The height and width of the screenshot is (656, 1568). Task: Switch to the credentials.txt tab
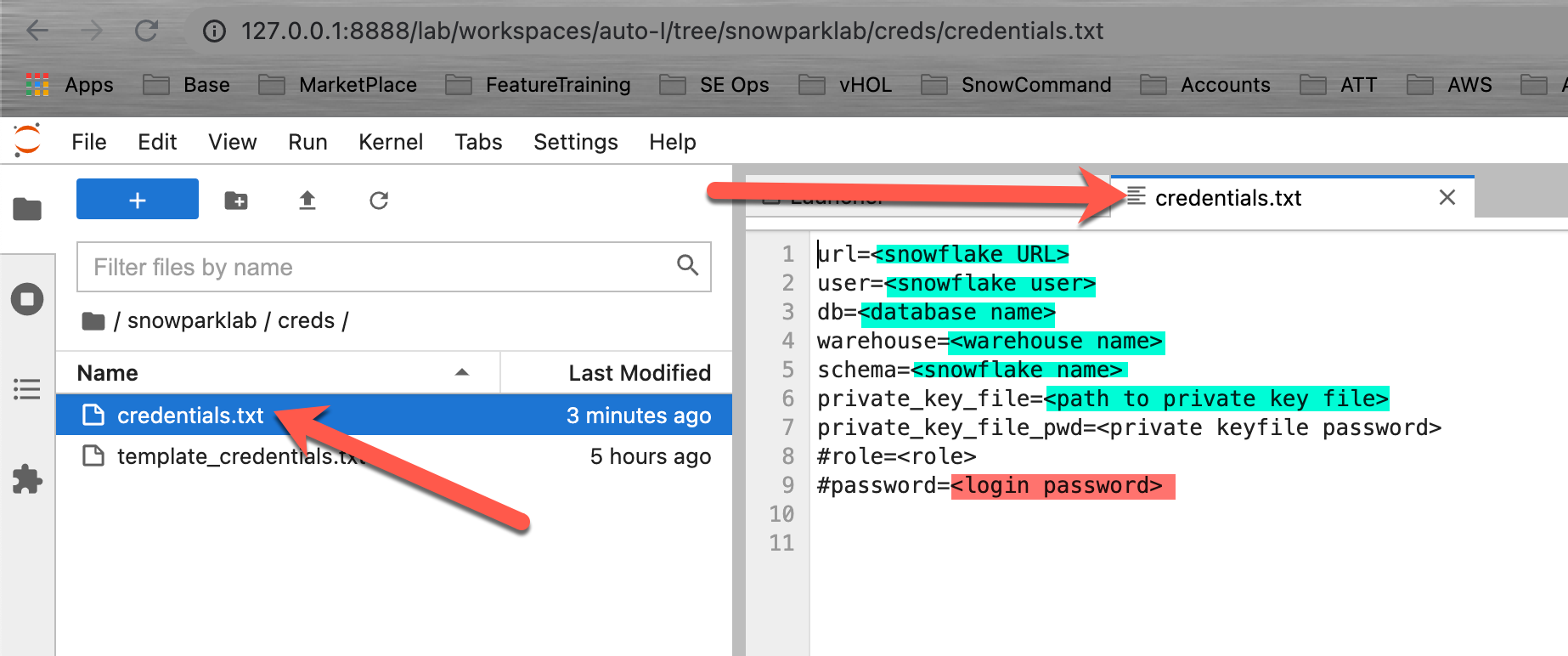1227,198
